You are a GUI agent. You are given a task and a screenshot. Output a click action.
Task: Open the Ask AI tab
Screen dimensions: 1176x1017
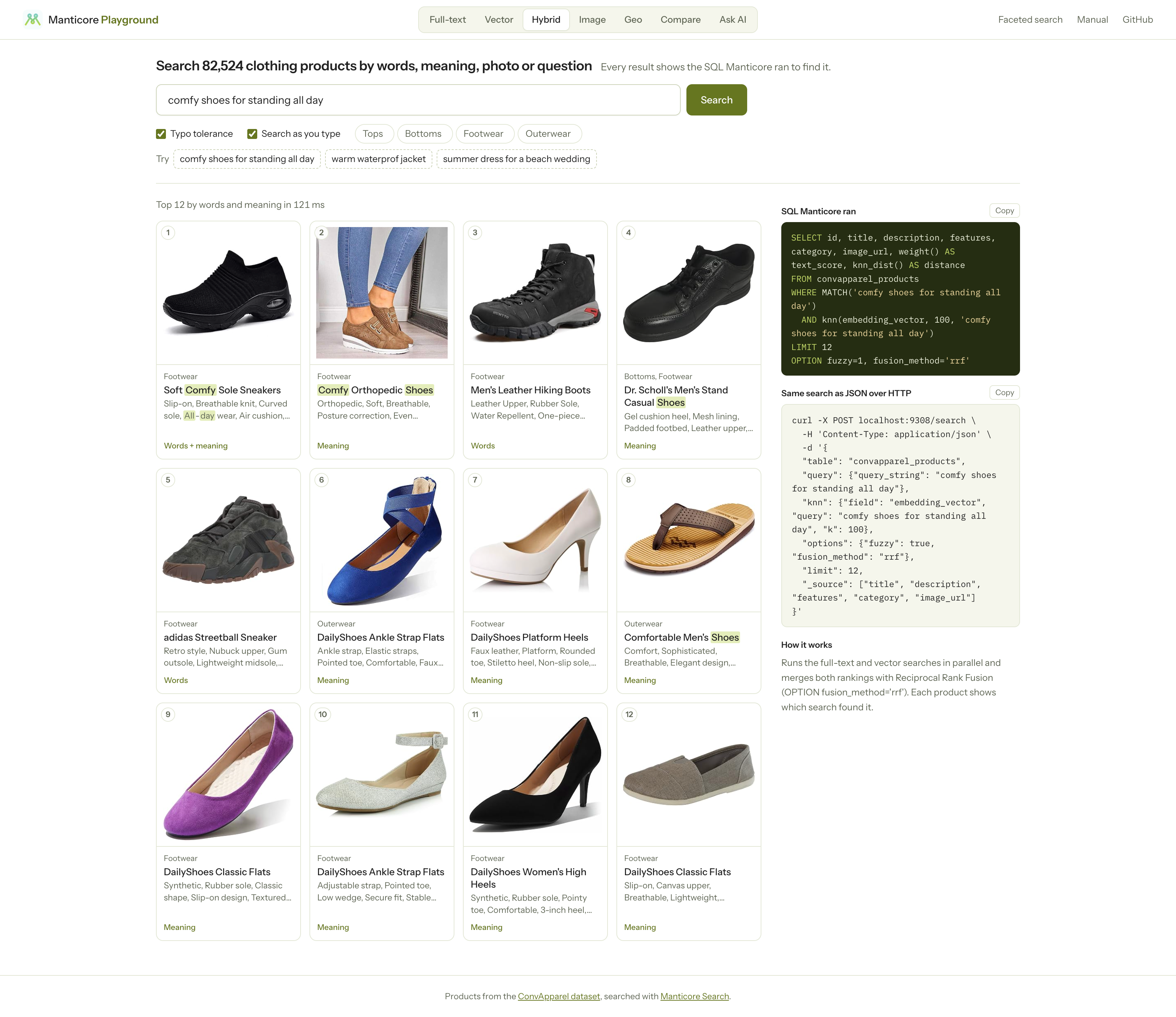point(733,20)
